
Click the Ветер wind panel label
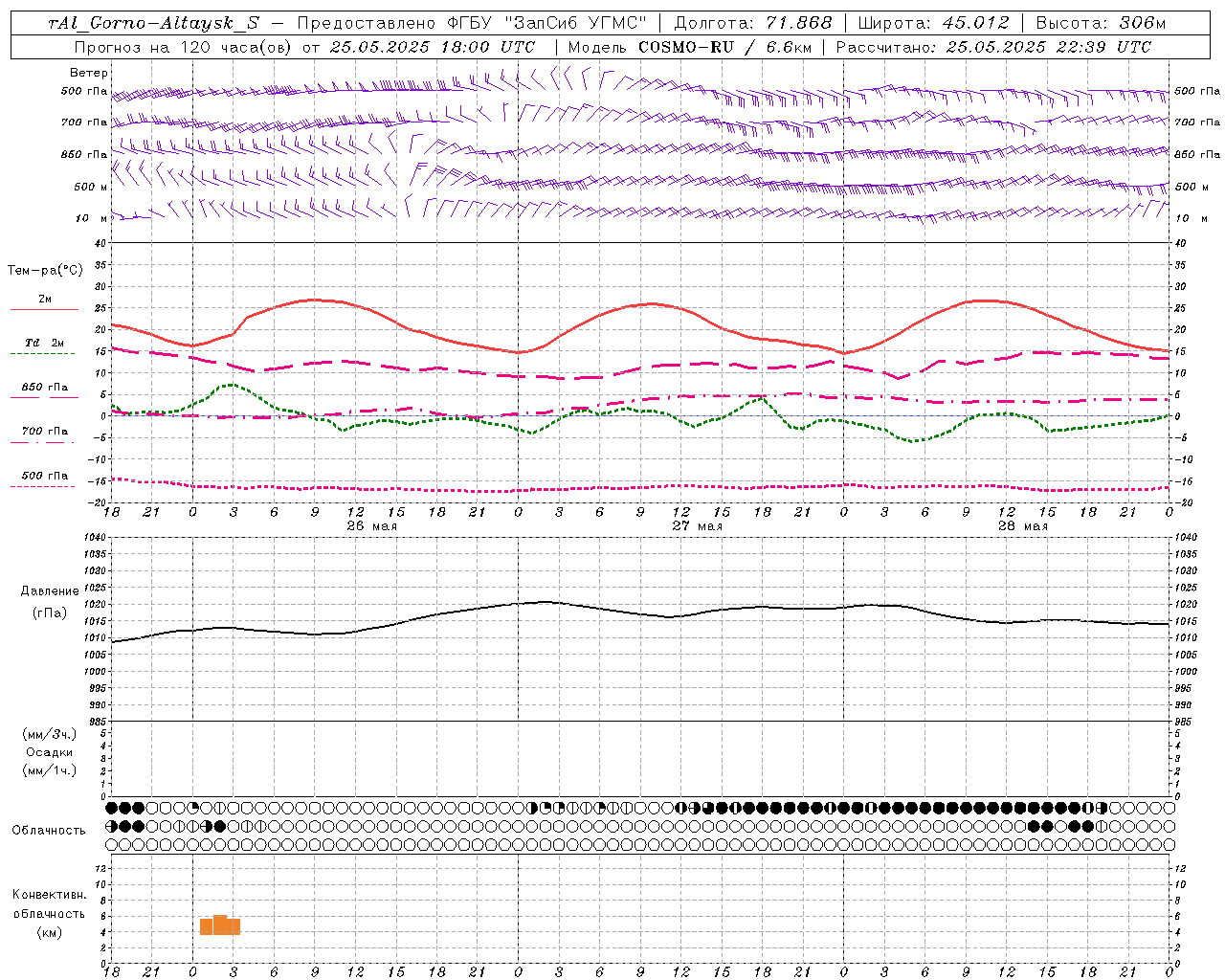pos(89,73)
